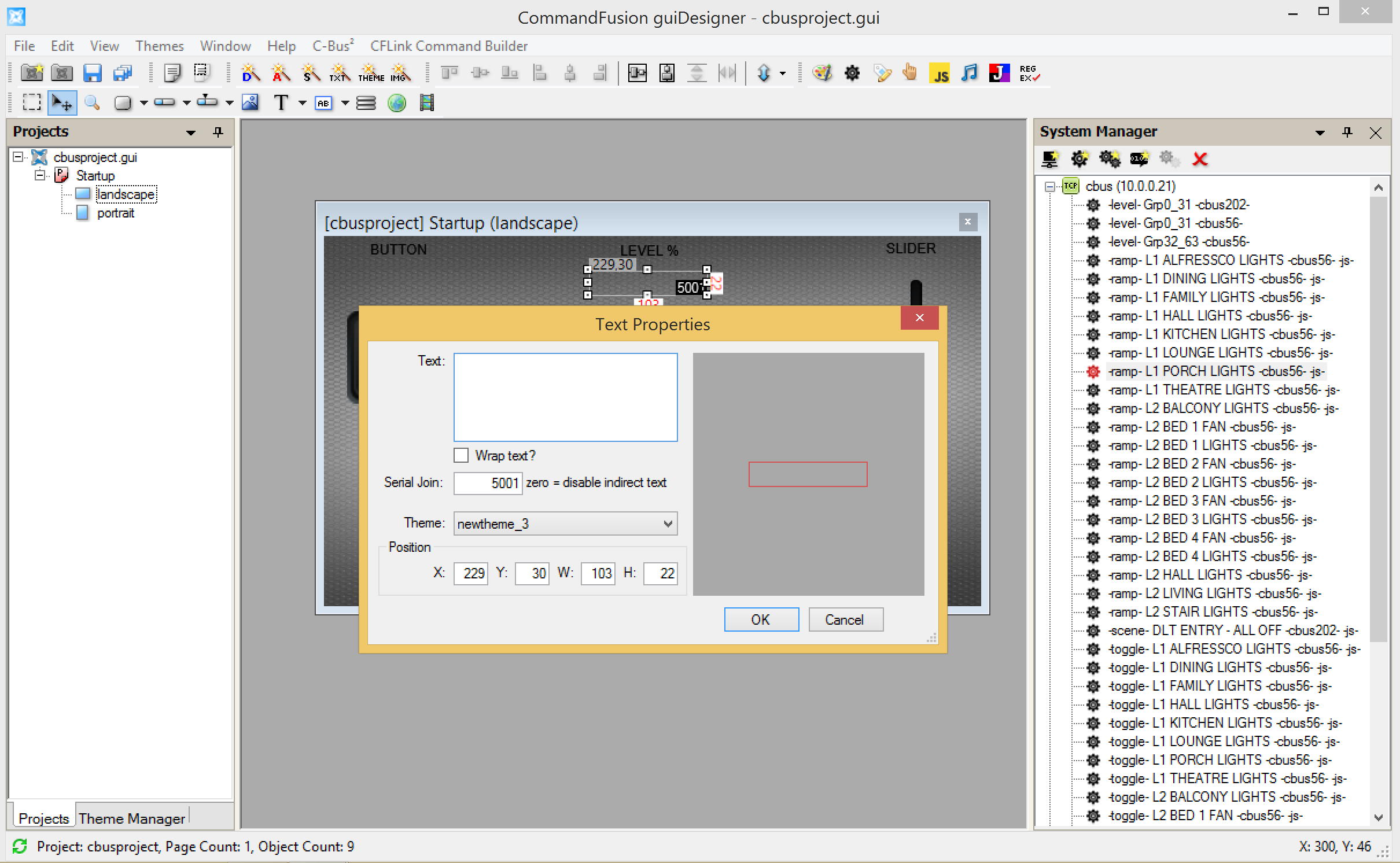
Task: Select the magnifier zoom tool
Action: coord(92,103)
